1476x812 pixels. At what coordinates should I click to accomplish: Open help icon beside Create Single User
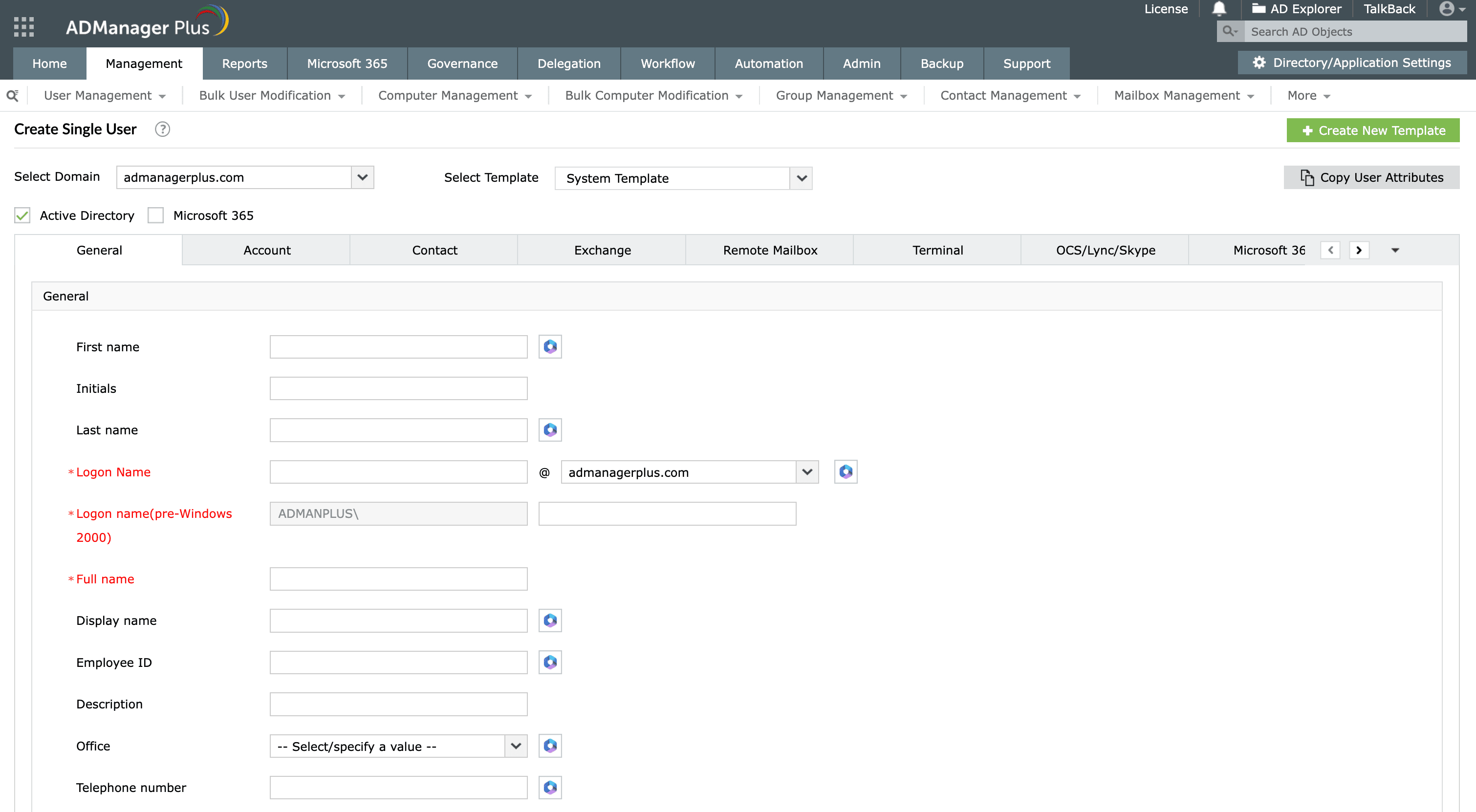[163, 129]
